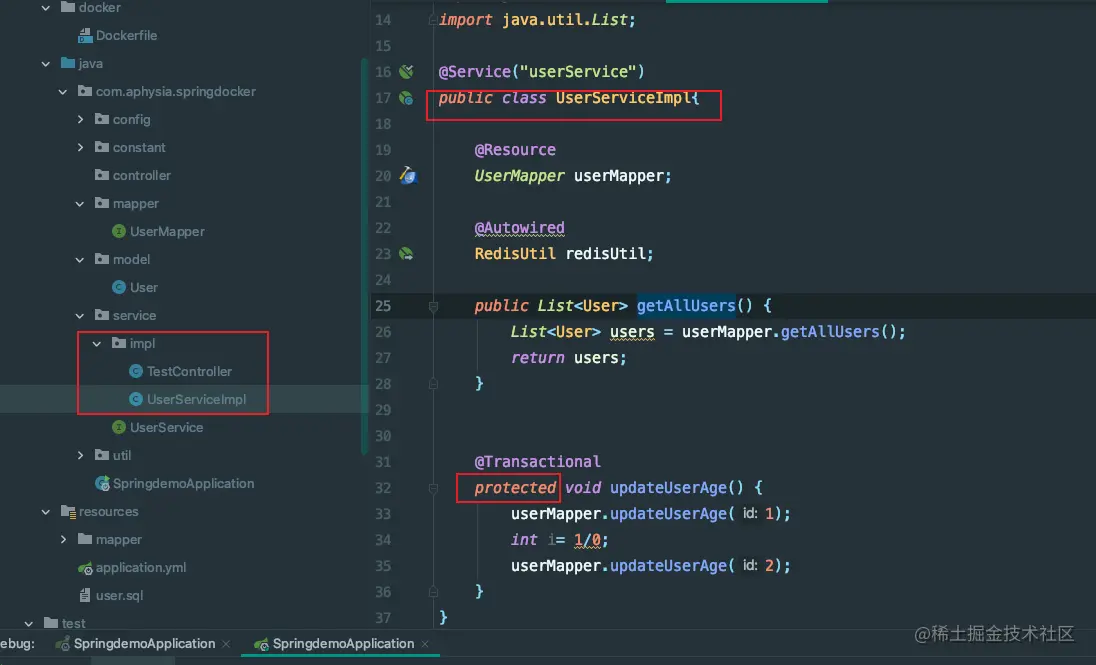Collapse the import fold marker on line 14
This screenshot has height=665, width=1096.
click(433, 20)
